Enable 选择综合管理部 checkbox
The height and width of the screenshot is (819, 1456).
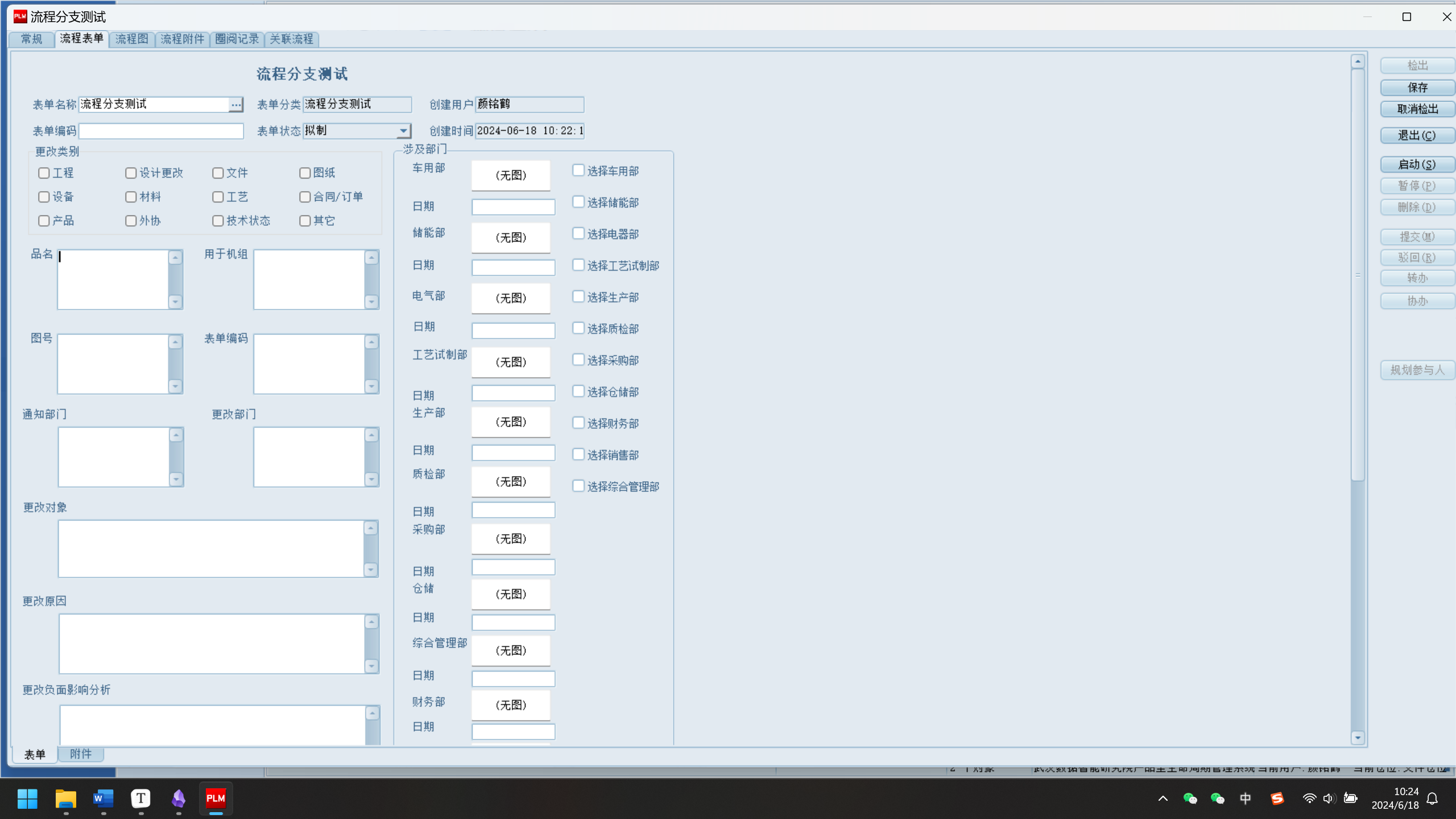pyautogui.click(x=578, y=486)
